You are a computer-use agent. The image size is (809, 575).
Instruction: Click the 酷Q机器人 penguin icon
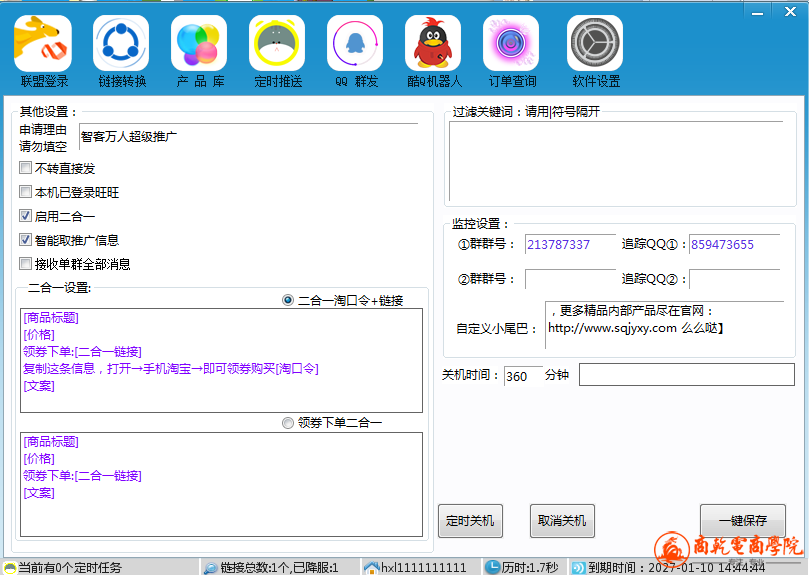[433, 44]
